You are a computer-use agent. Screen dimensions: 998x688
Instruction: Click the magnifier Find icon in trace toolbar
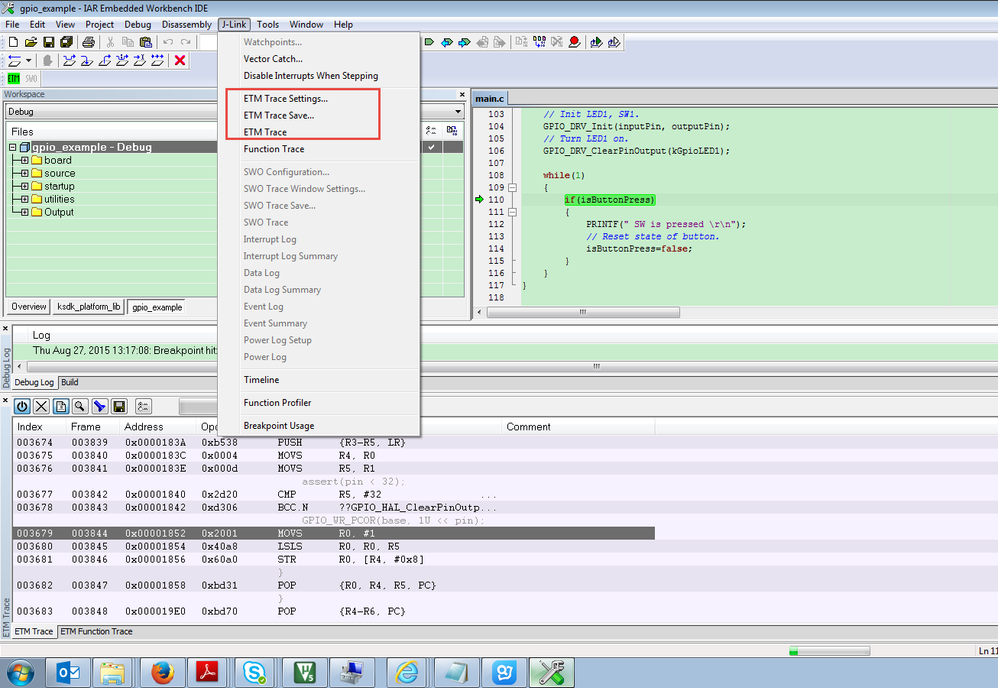coord(80,406)
